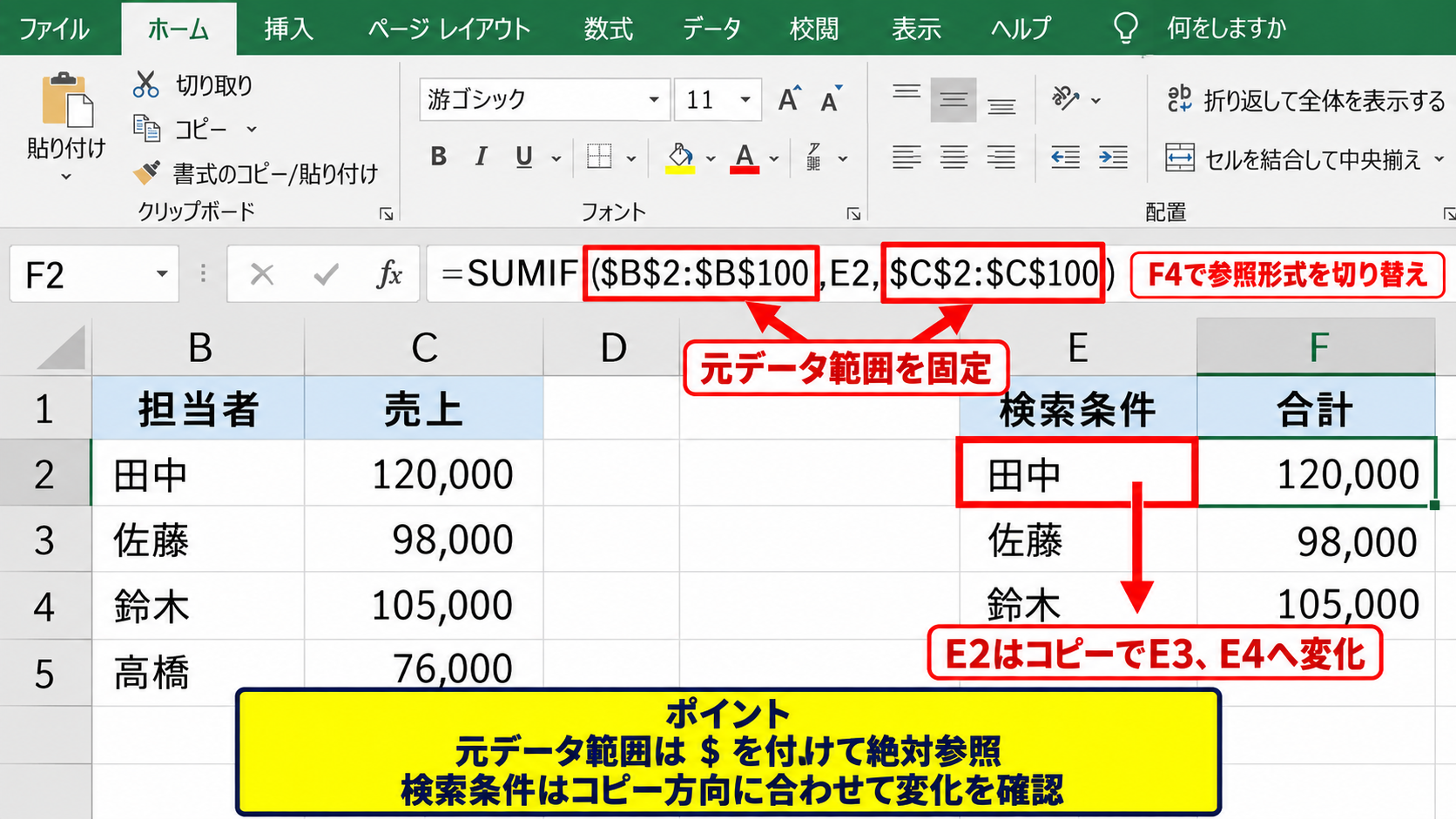Cancel formula entry with X icon
The height and width of the screenshot is (819, 1456).
click(x=261, y=275)
